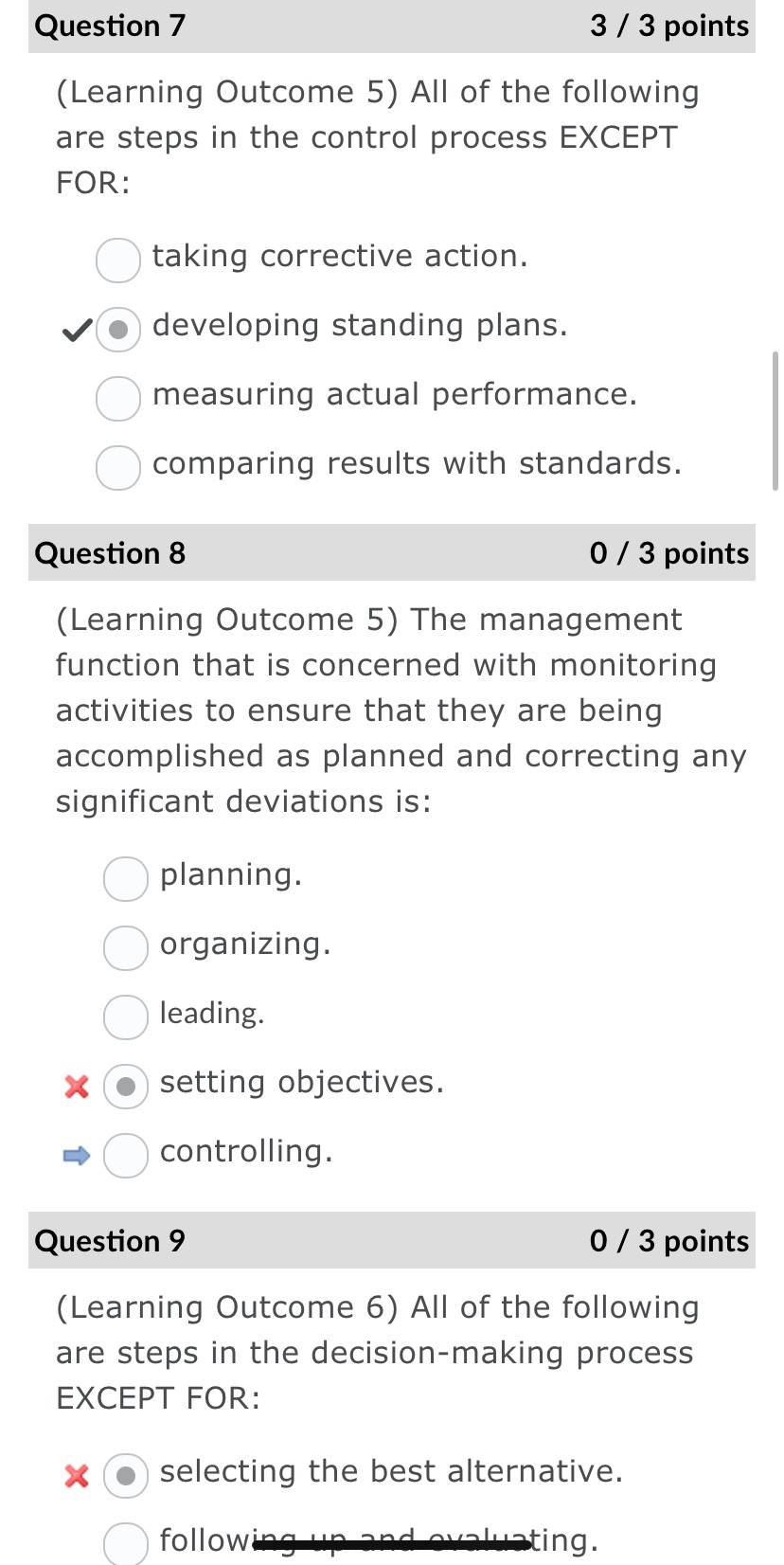Viewport: 784px width, 1565px height.
Task: Select 'selecting the best alternative' radio button
Action: [126, 1475]
